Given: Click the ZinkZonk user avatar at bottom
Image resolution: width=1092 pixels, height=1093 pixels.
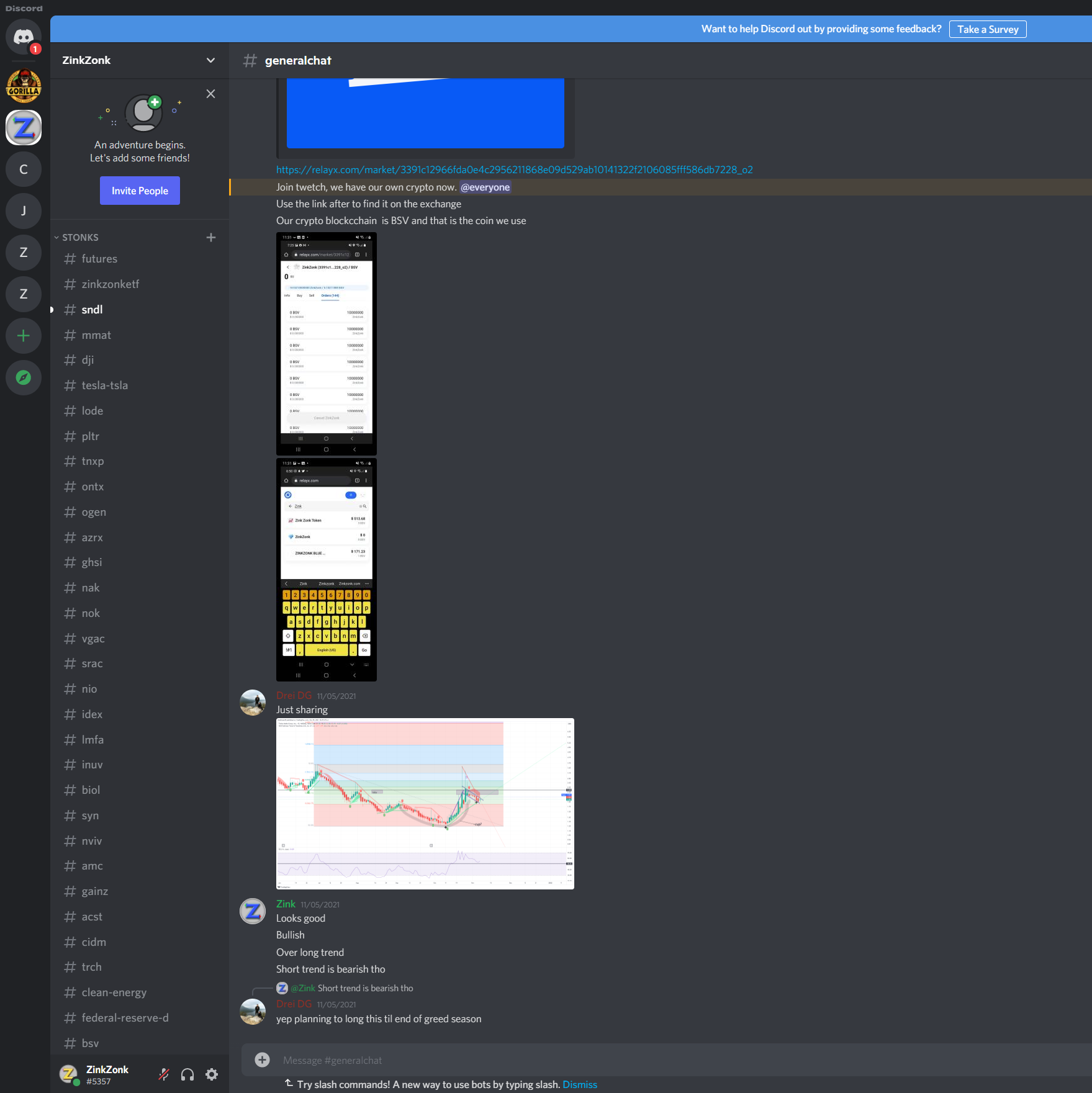Looking at the screenshot, I should coord(69,1074).
